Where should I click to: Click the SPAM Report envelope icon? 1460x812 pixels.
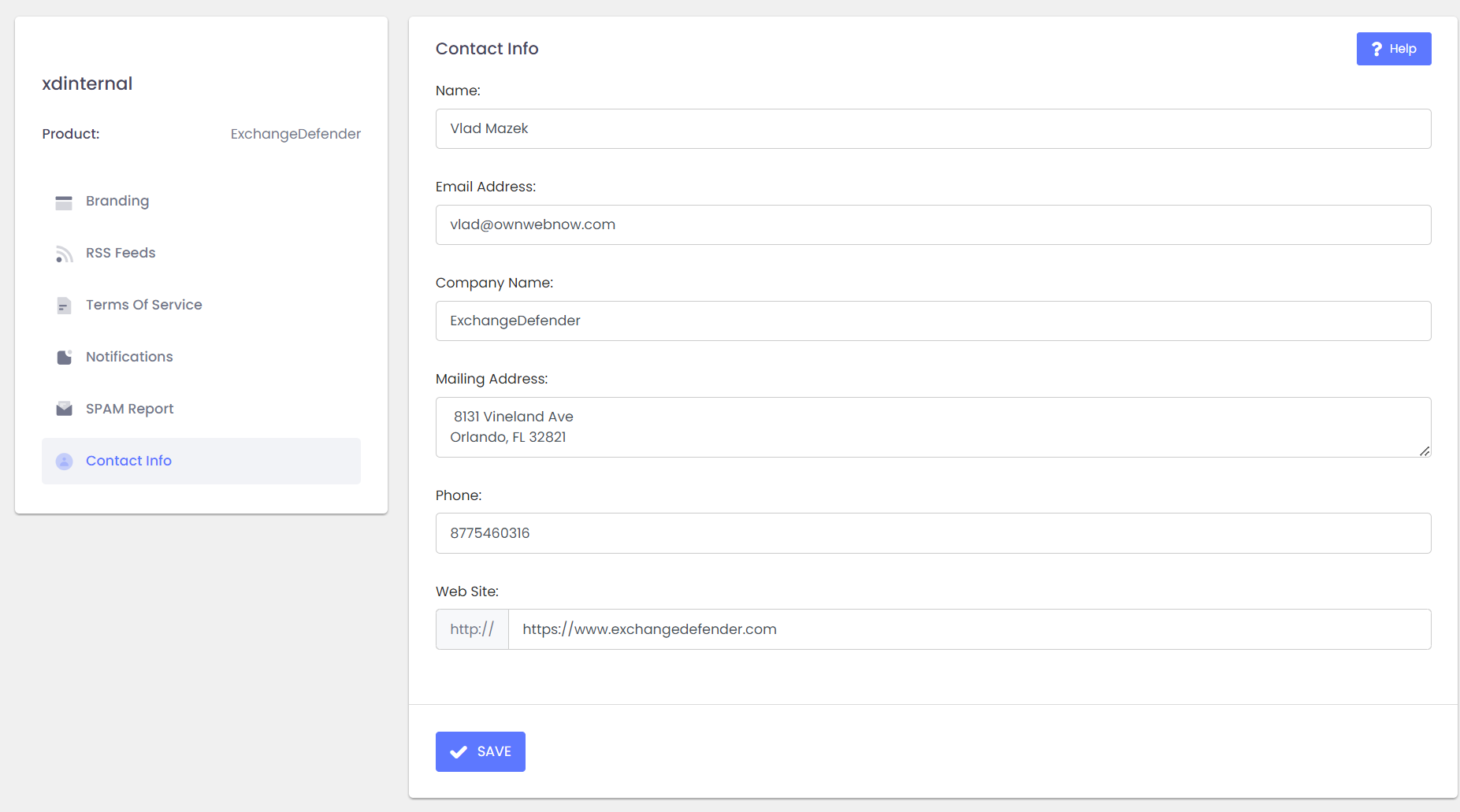coord(64,409)
